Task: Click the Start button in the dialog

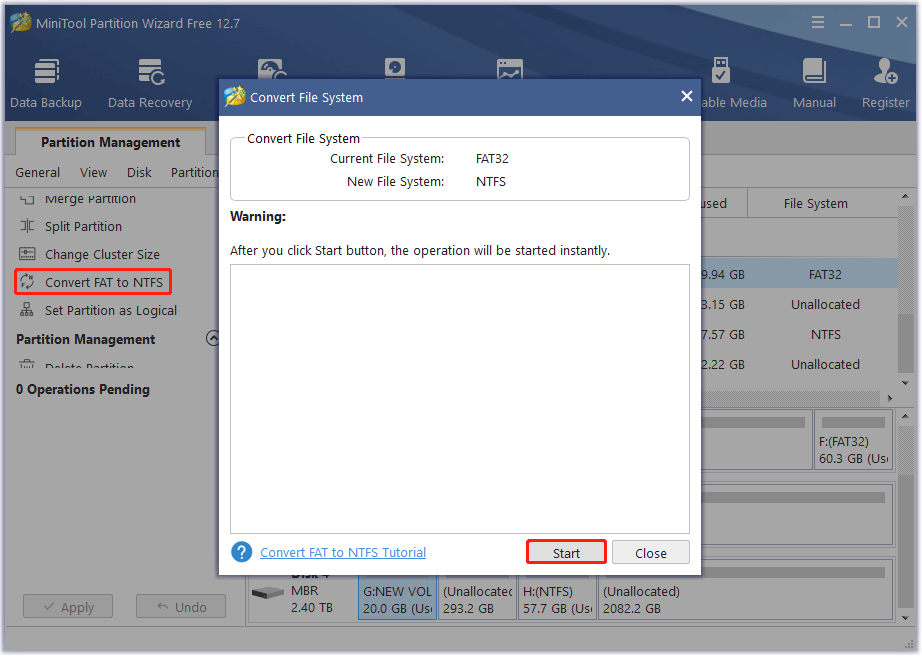Action: pos(566,553)
